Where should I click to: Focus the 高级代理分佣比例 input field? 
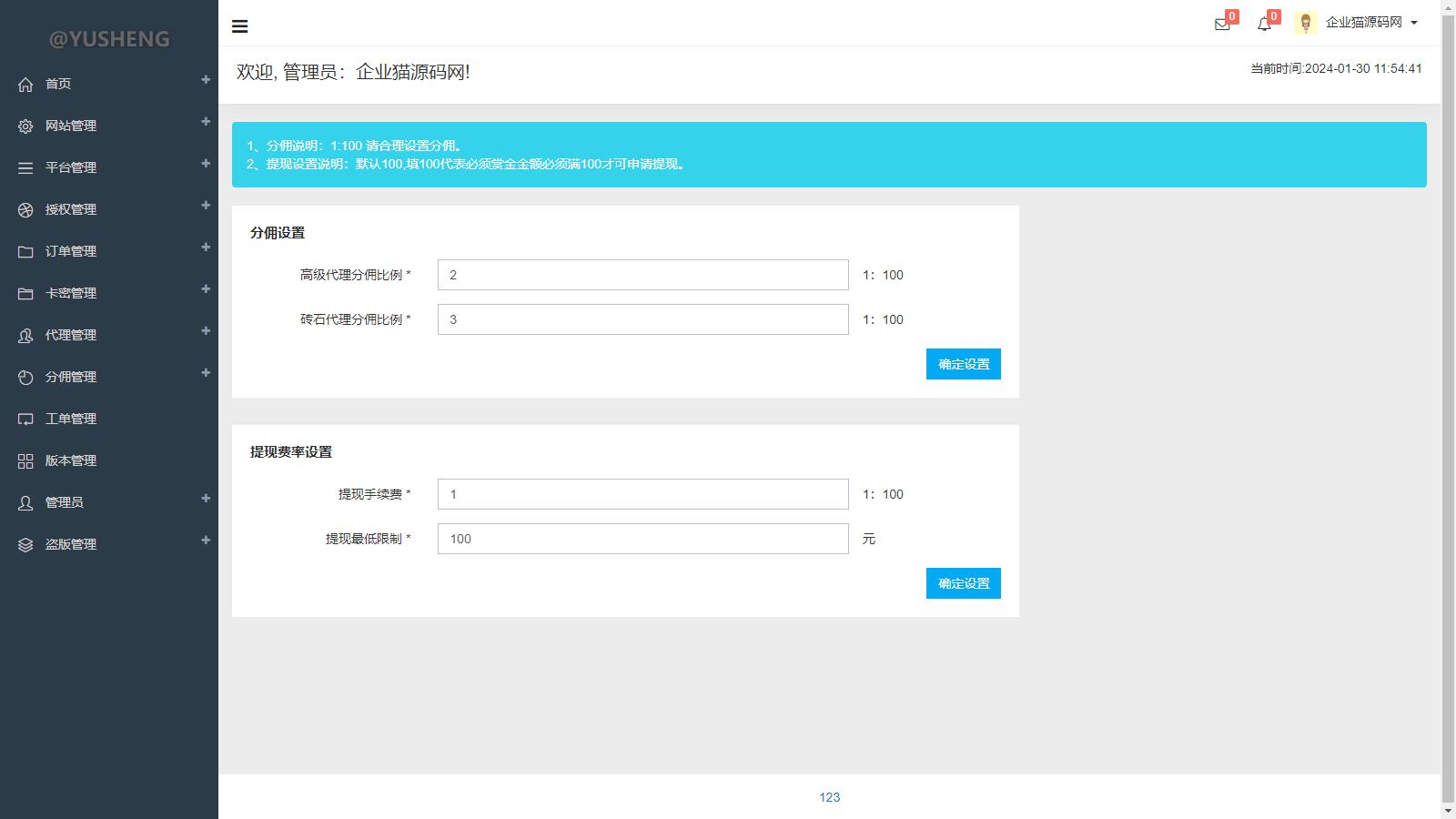tap(642, 275)
